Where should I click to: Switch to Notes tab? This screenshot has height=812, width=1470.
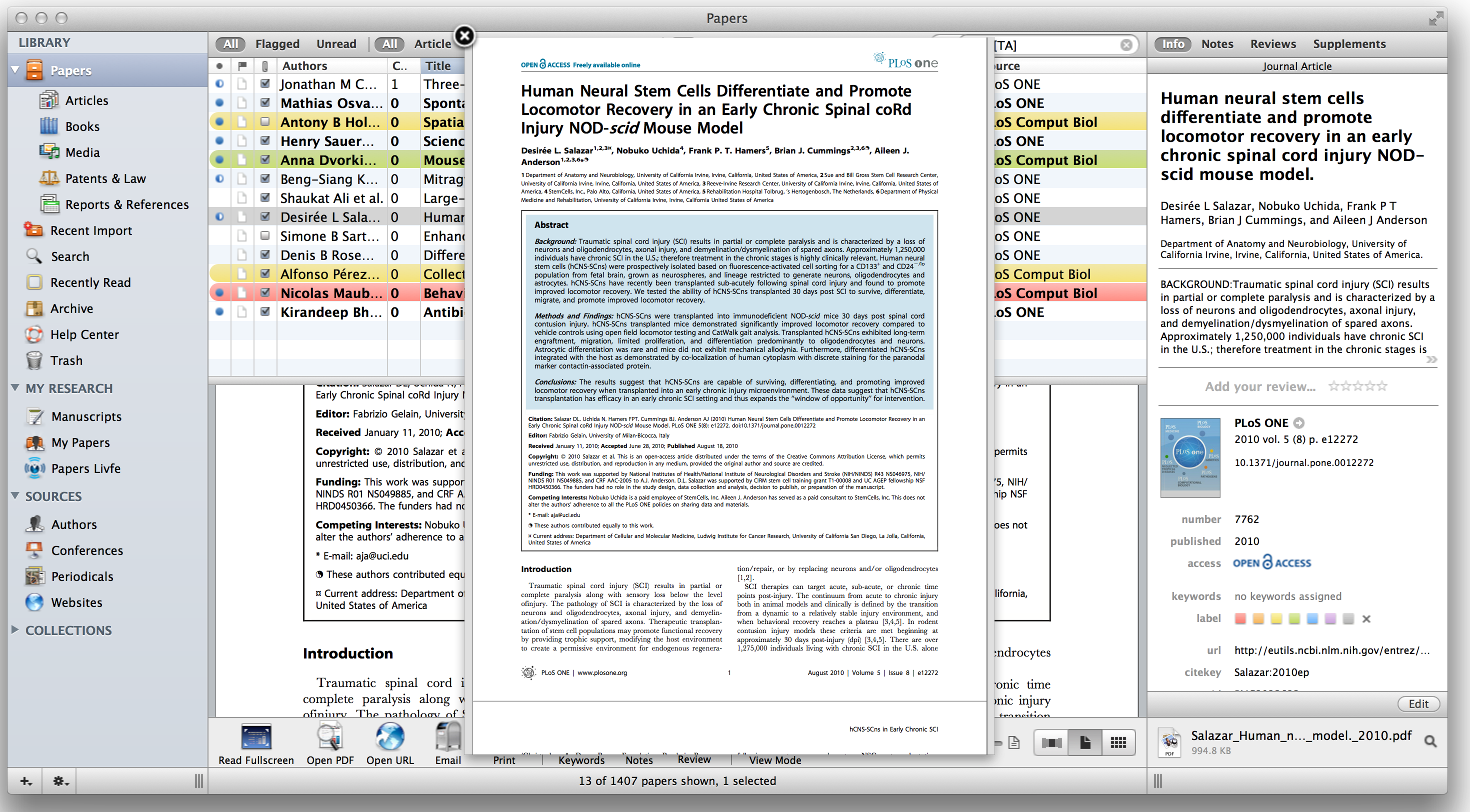[1217, 44]
